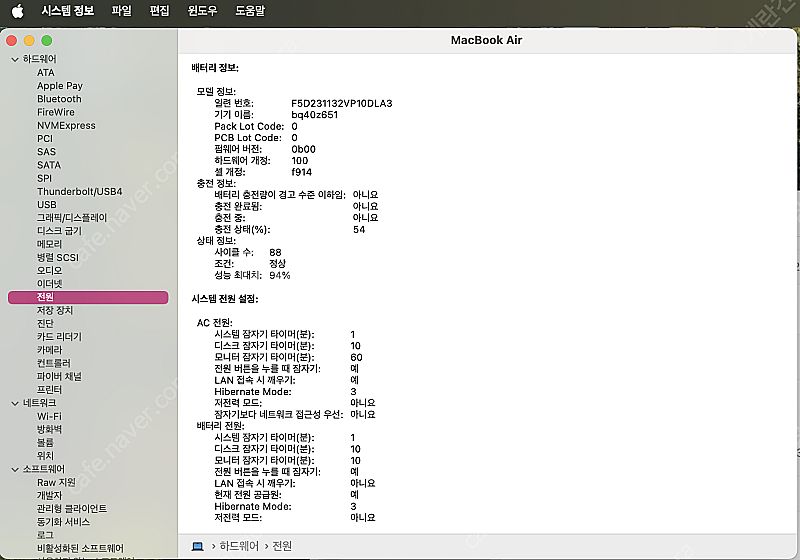The width and height of the screenshot is (800, 560).
Task: Select Wi-Fi under 네트워크
Action: tap(49, 417)
